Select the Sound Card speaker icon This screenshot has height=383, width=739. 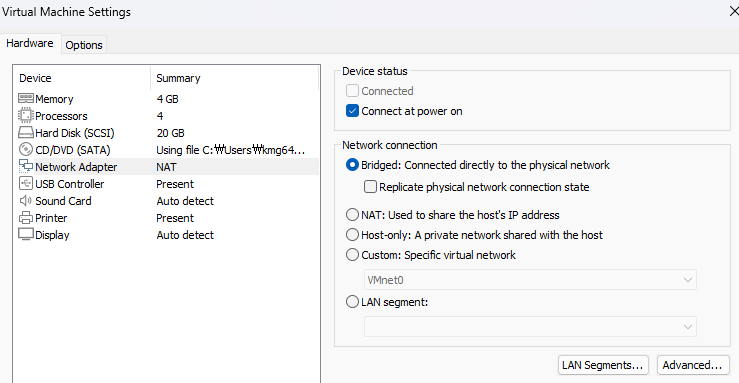click(26, 201)
